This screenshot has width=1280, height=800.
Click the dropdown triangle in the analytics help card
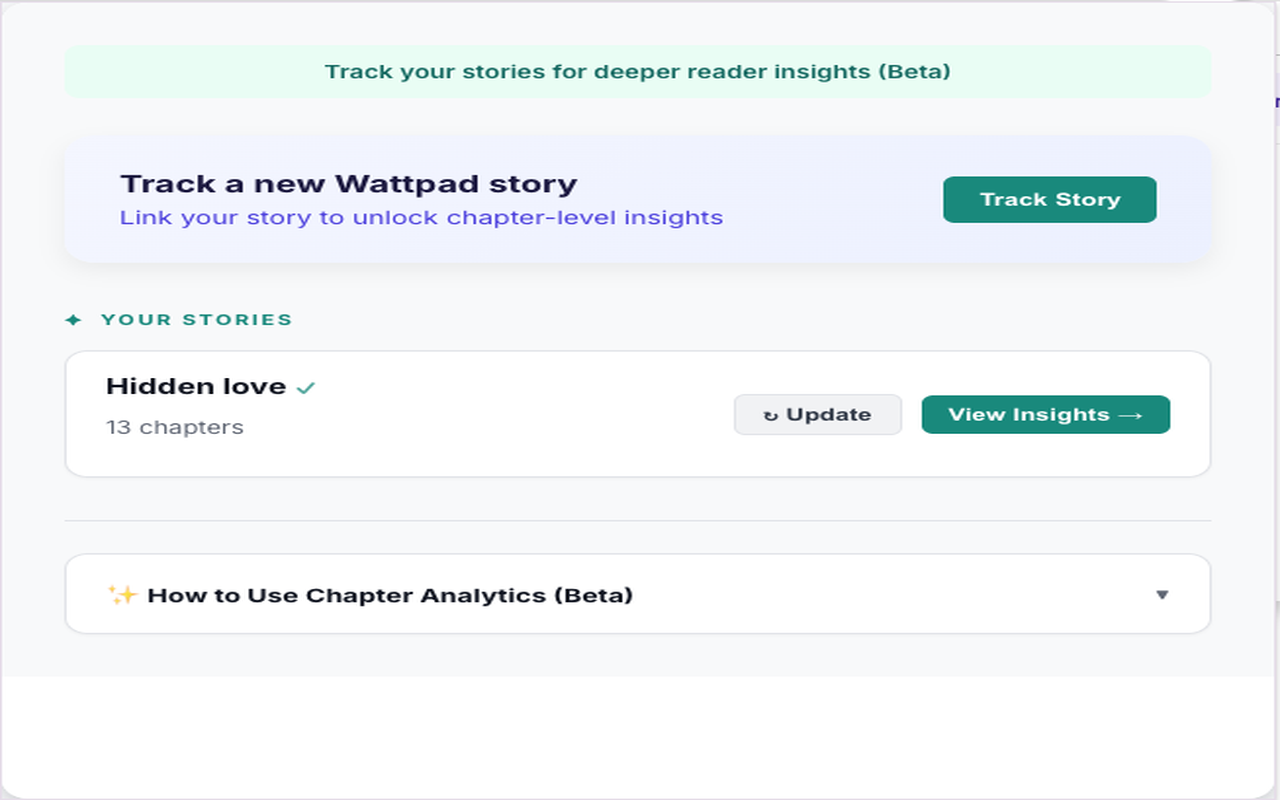point(1162,595)
